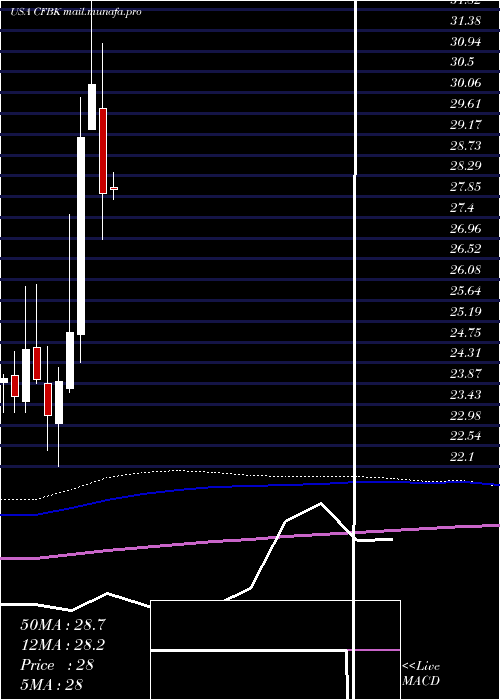Viewport: 500px width, 700px height.
Task: Click the 22.54 price axis label
Action: tap(466, 436)
